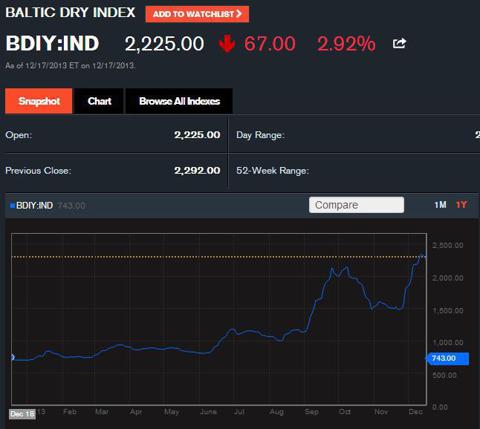Click the red down arrow icon
This screenshot has height=429, width=480.
coord(227,44)
